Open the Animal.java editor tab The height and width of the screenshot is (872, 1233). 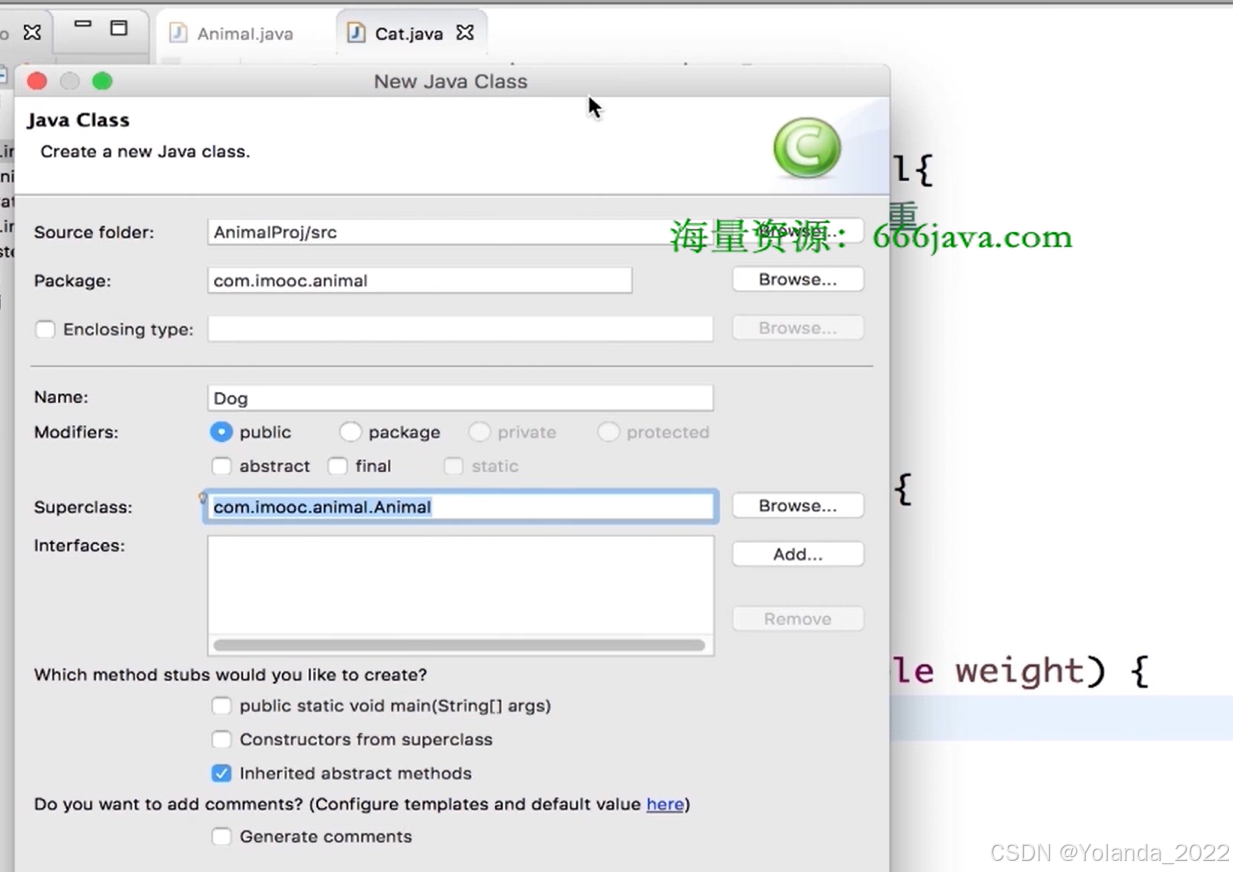pos(233,33)
